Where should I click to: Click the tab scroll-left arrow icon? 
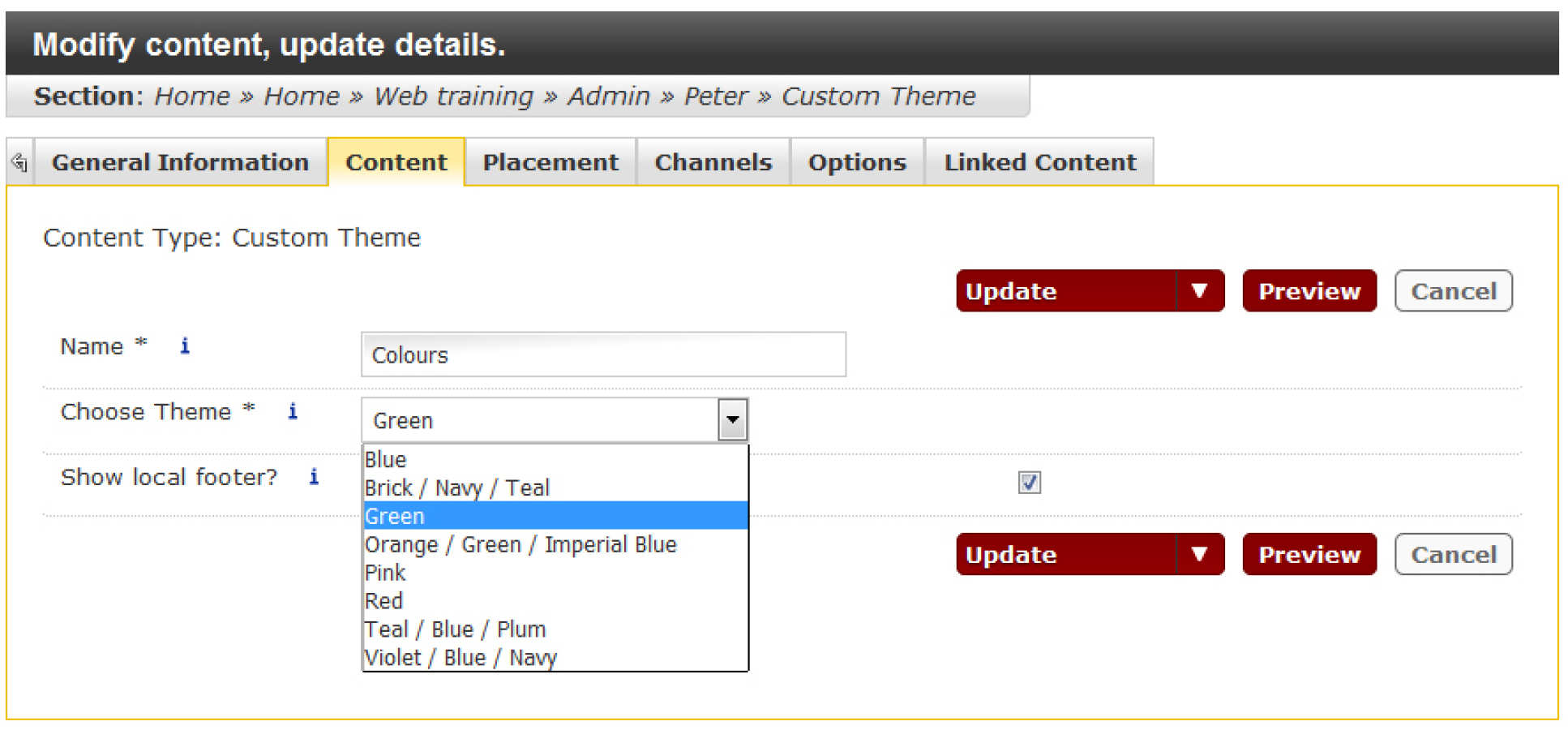(x=19, y=162)
